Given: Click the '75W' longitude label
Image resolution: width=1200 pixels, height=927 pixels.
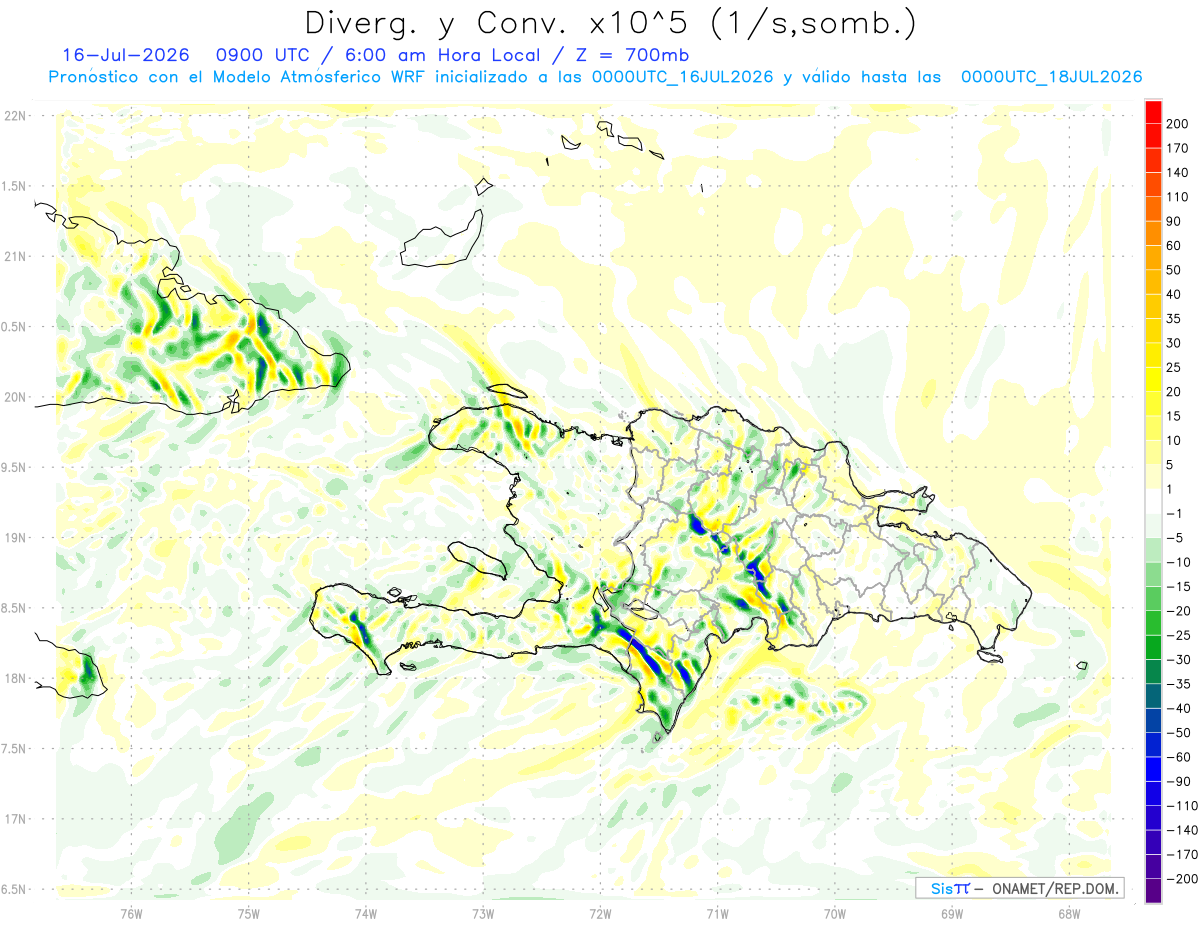Looking at the screenshot, I should 249,914.
